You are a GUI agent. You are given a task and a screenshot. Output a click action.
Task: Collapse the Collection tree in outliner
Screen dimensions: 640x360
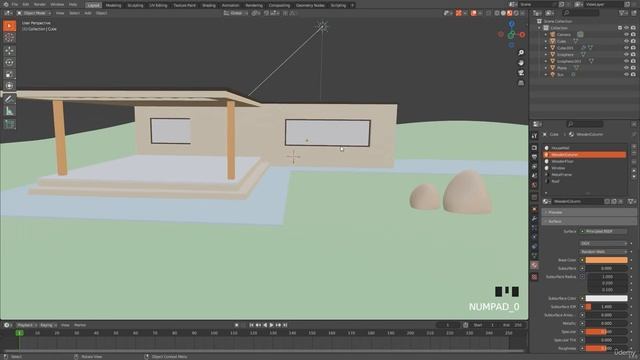540,28
